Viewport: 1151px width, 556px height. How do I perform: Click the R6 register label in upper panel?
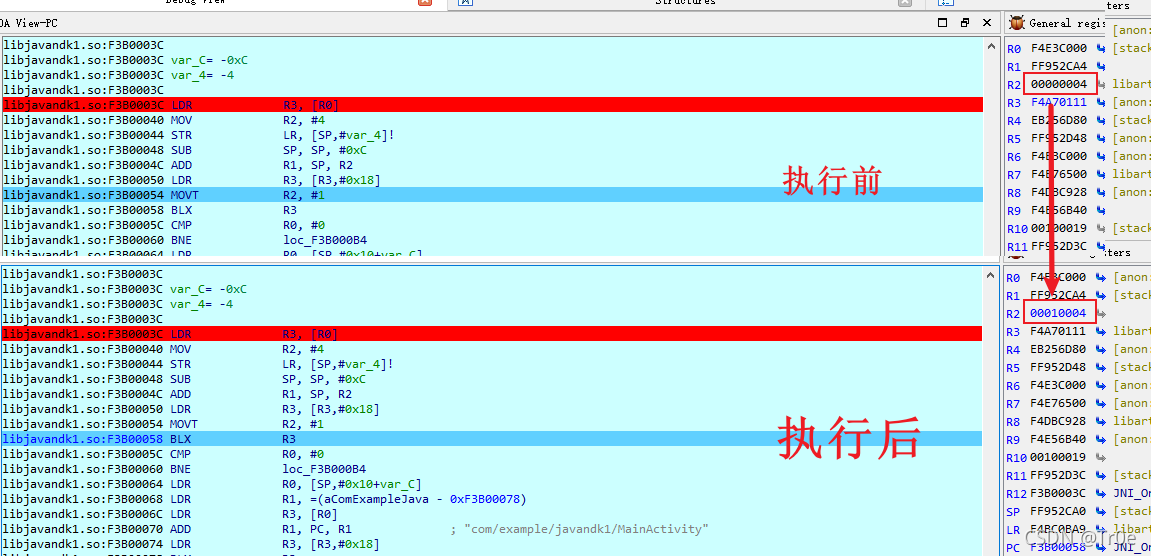(1014, 156)
